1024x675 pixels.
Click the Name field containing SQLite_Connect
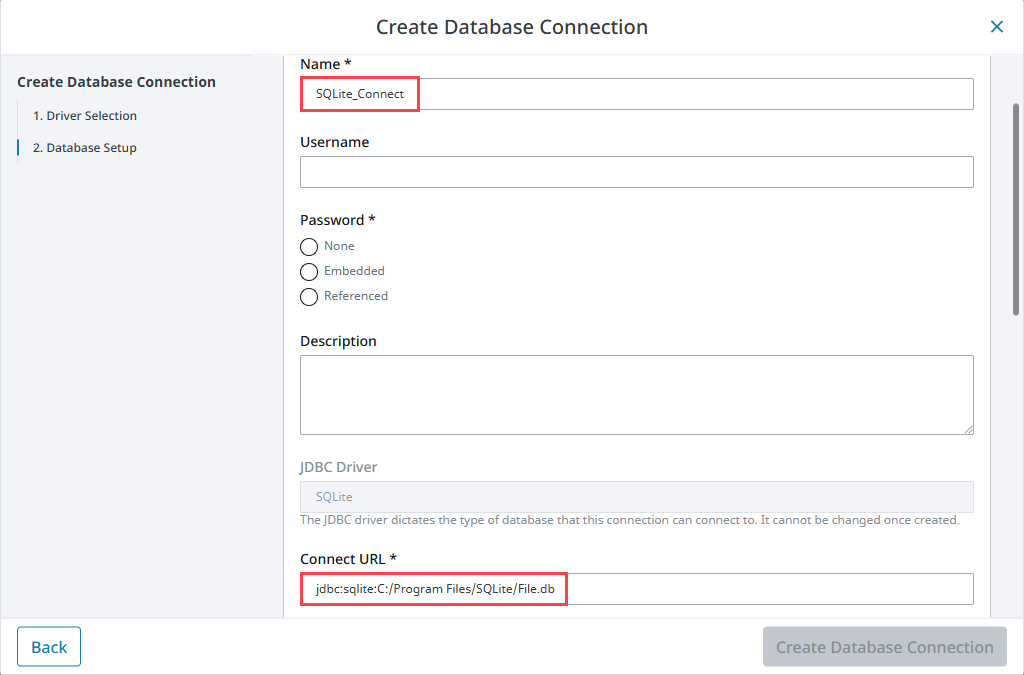[x=636, y=94]
